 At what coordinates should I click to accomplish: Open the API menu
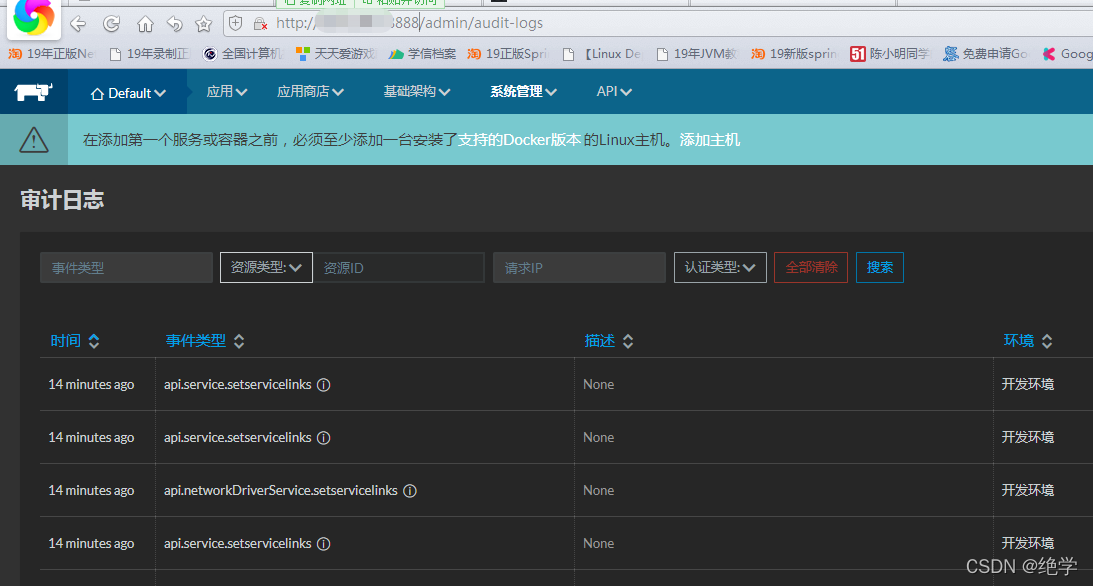614,91
